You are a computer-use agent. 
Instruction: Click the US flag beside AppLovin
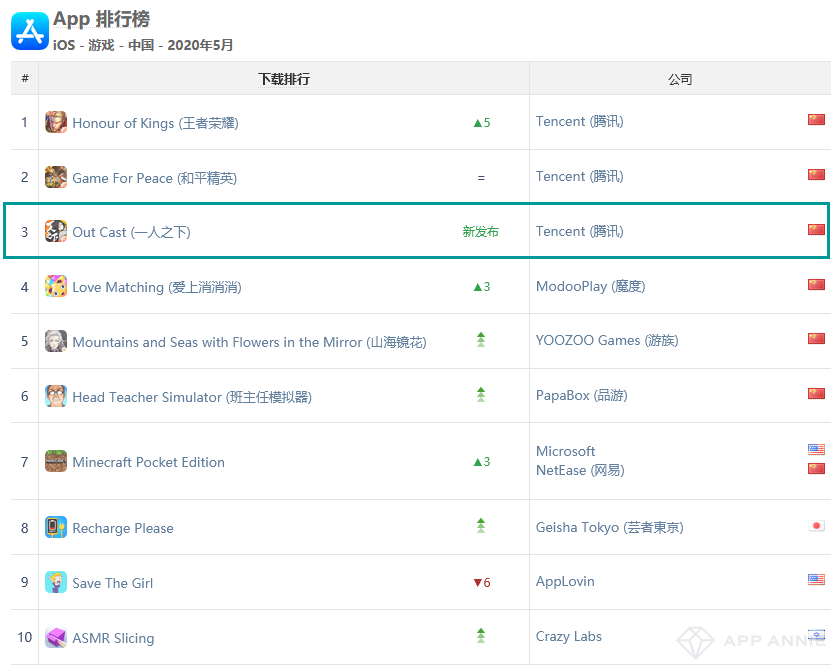click(x=816, y=580)
